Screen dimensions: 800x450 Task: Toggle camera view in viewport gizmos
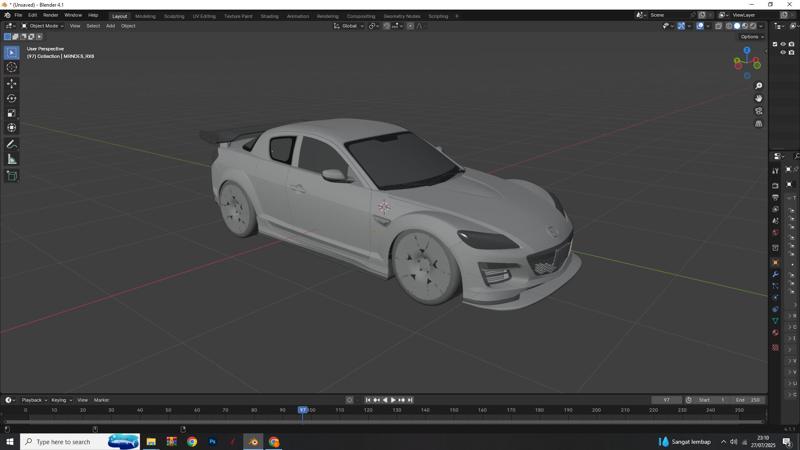click(759, 111)
